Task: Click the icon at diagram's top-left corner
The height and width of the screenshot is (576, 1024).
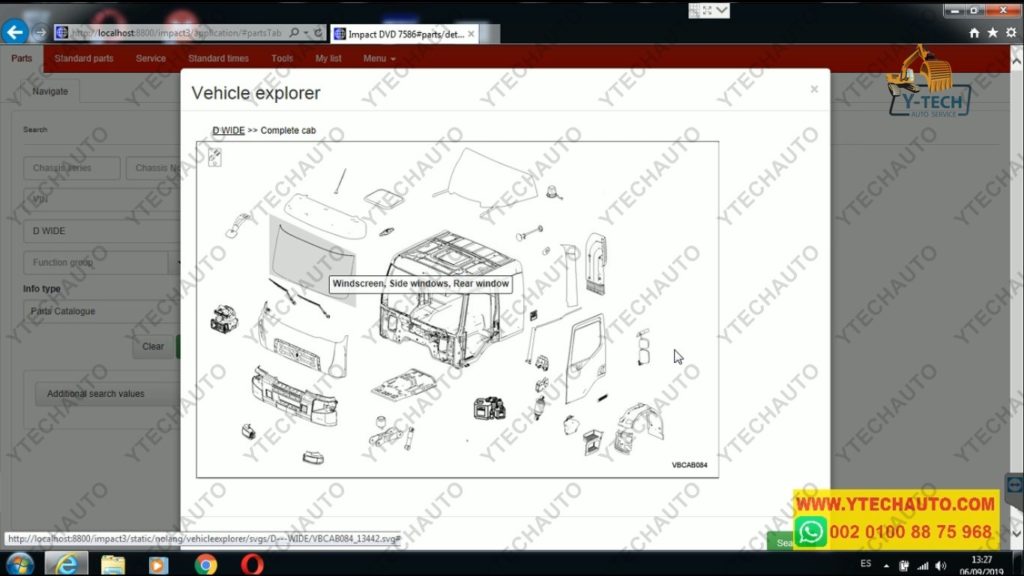Action: 215,157
